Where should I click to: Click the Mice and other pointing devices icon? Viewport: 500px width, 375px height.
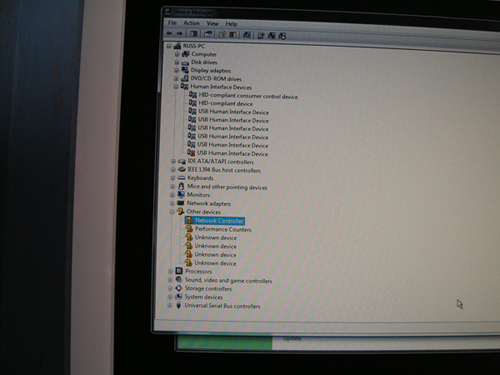(x=181, y=186)
